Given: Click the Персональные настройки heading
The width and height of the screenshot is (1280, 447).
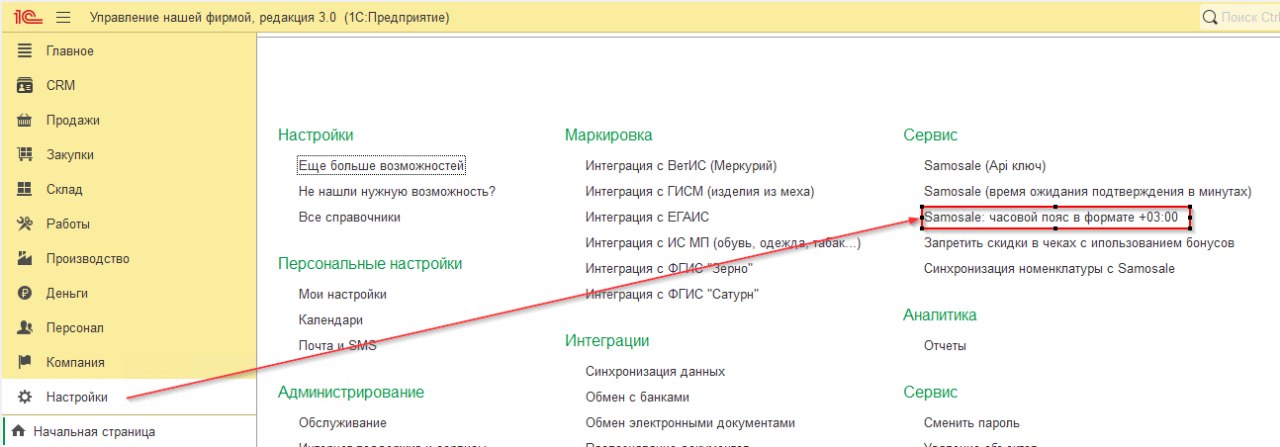Looking at the screenshot, I should [370, 264].
